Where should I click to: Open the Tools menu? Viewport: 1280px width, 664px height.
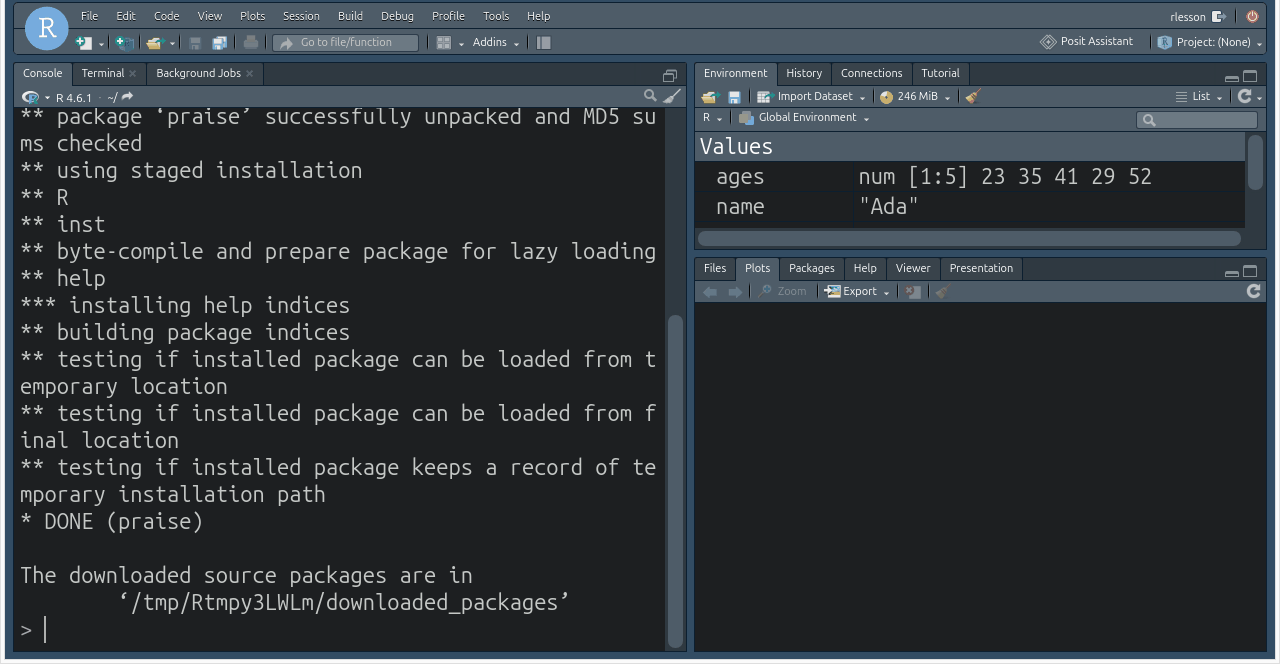496,16
